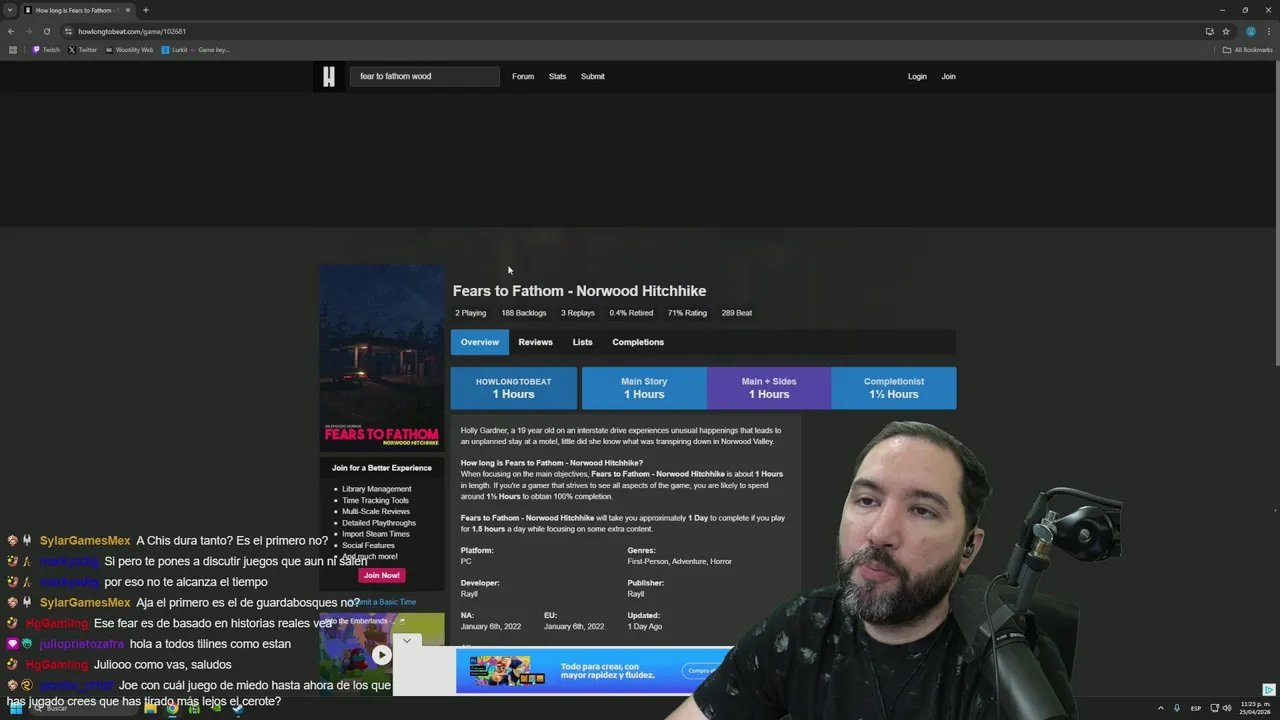Select the Overview tab
The image size is (1280, 720).
click(x=479, y=342)
